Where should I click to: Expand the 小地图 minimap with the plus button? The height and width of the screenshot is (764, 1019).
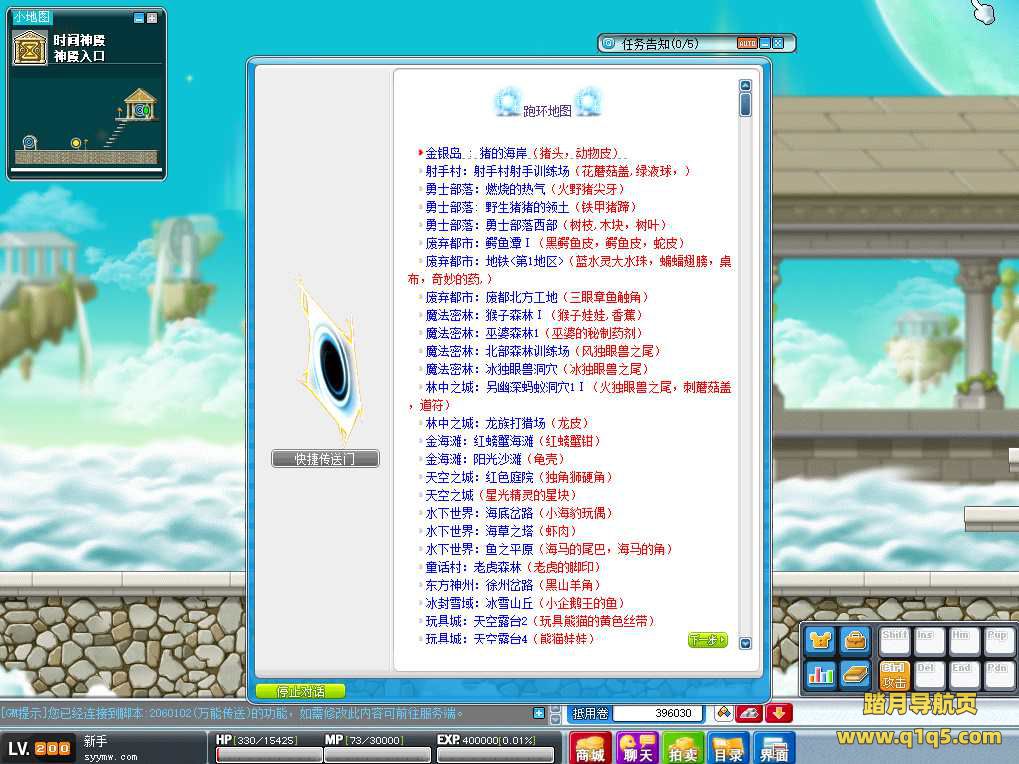(152, 18)
